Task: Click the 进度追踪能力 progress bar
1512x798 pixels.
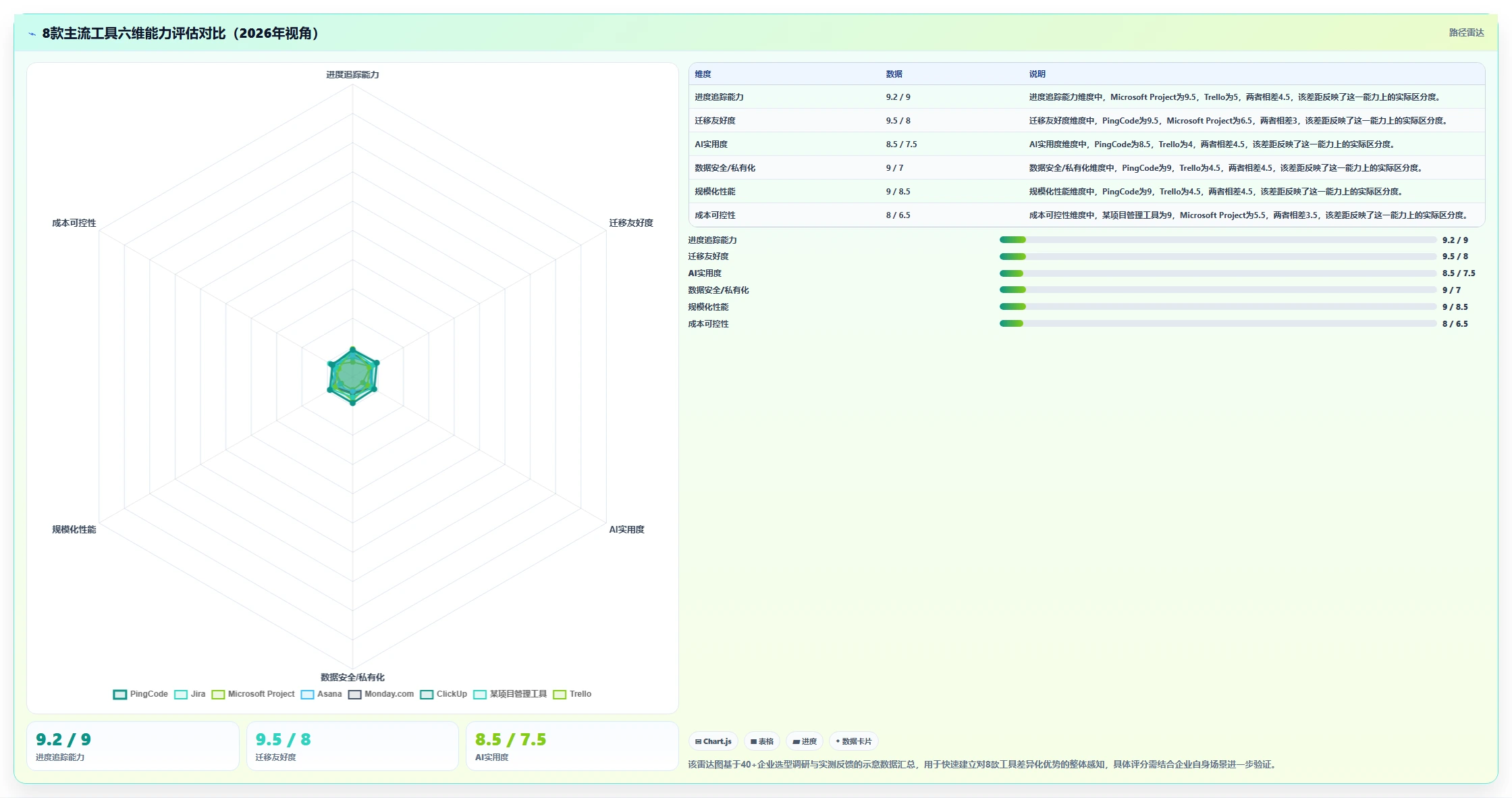Action: pos(1218,240)
